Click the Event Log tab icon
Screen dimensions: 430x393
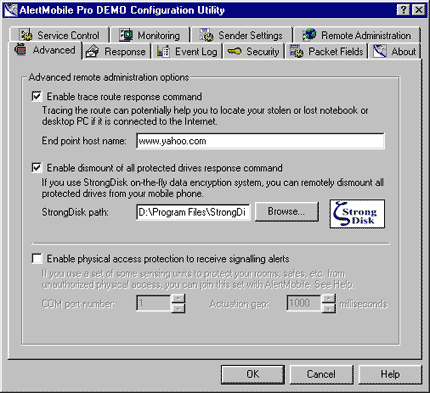[163, 52]
